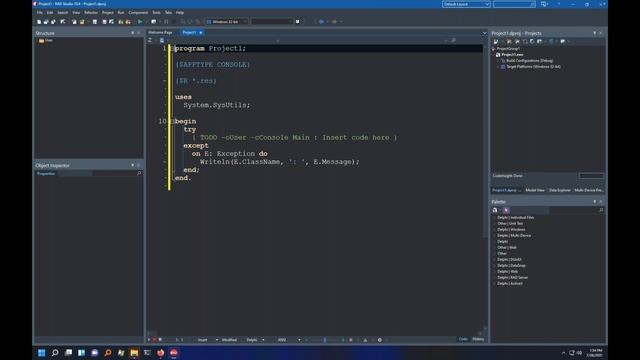Click the New Items toolbar icon
Viewport: 640px width, 360px height.
tap(39, 22)
